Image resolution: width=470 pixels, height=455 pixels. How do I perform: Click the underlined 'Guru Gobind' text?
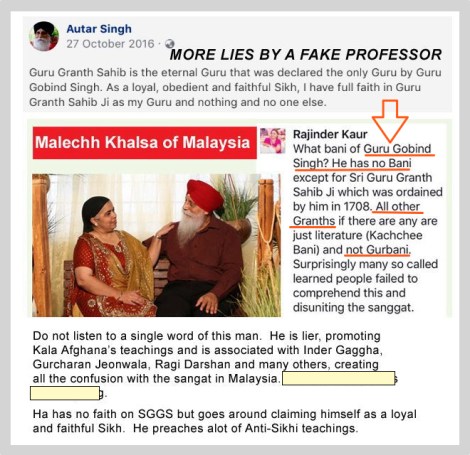point(398,149)
